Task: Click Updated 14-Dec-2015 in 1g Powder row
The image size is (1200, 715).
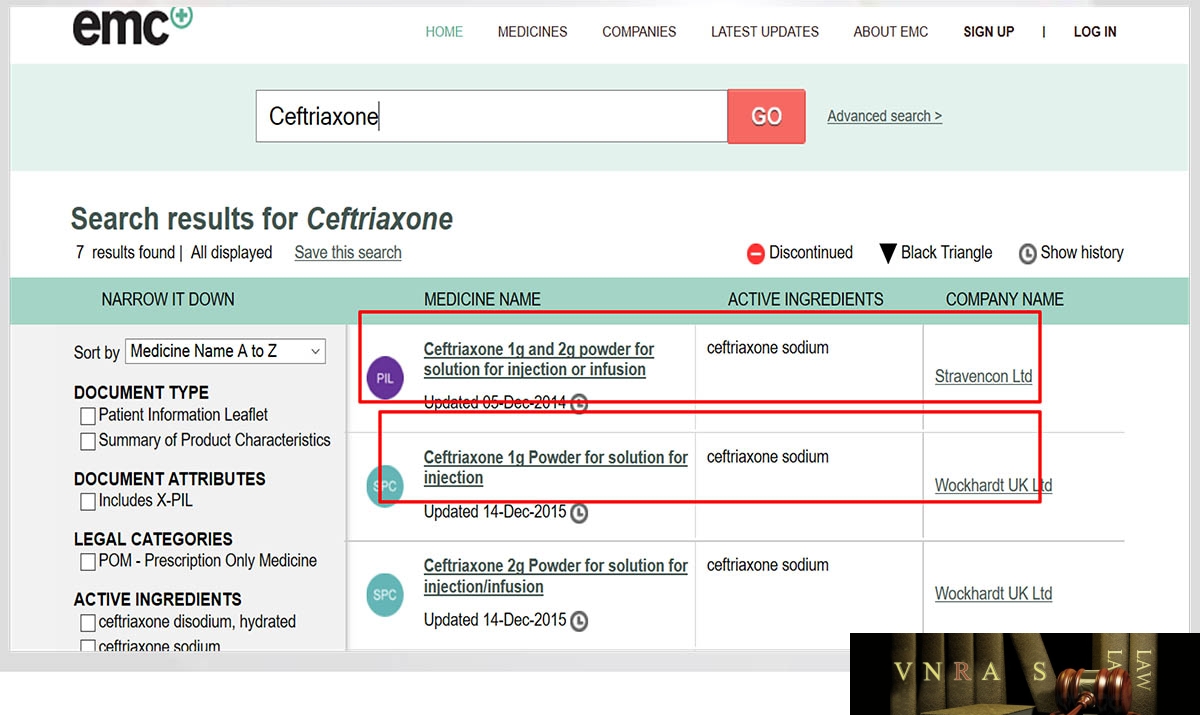Action: (x=495, y=512)
